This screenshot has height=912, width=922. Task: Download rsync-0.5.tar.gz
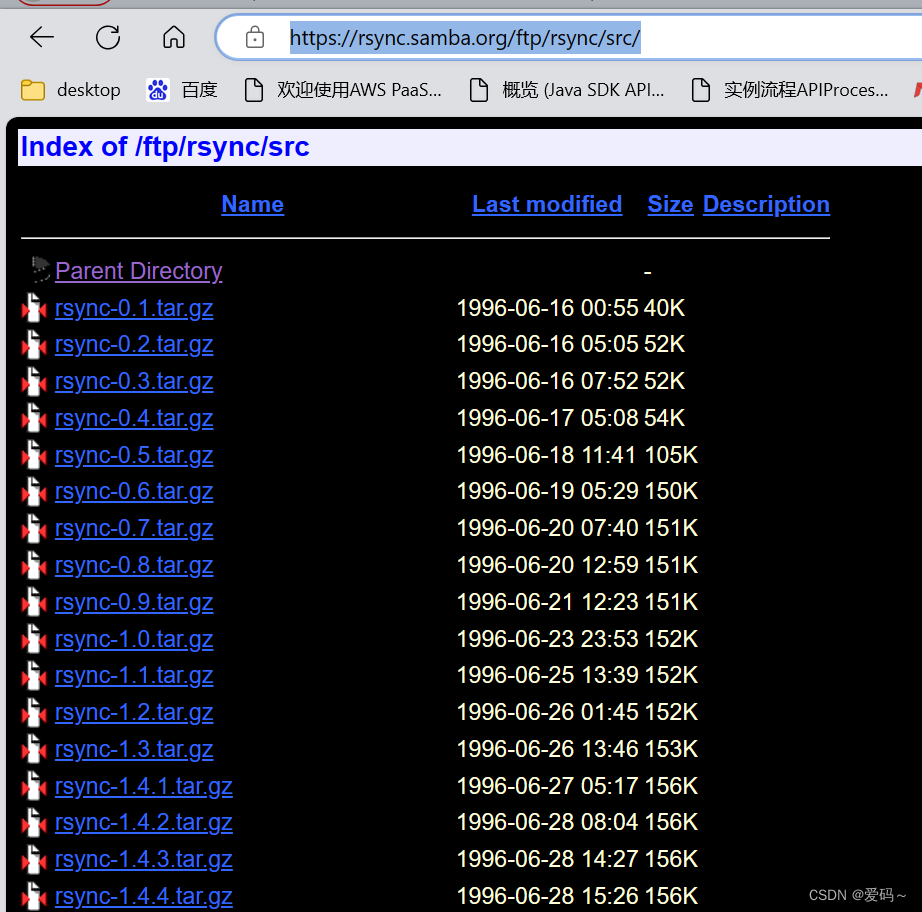click(x=133, y=456)
